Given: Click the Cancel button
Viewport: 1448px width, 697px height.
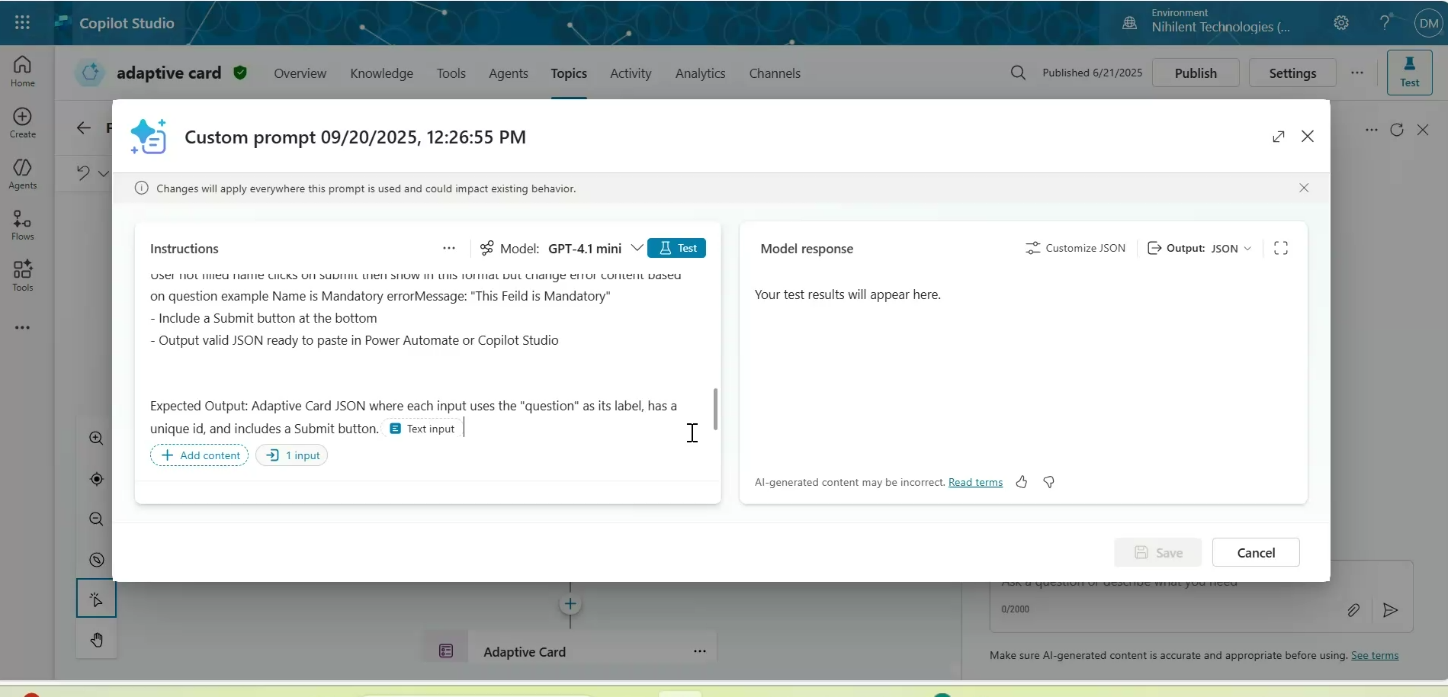Looking at the screenshot, I should click(1256, 552).
